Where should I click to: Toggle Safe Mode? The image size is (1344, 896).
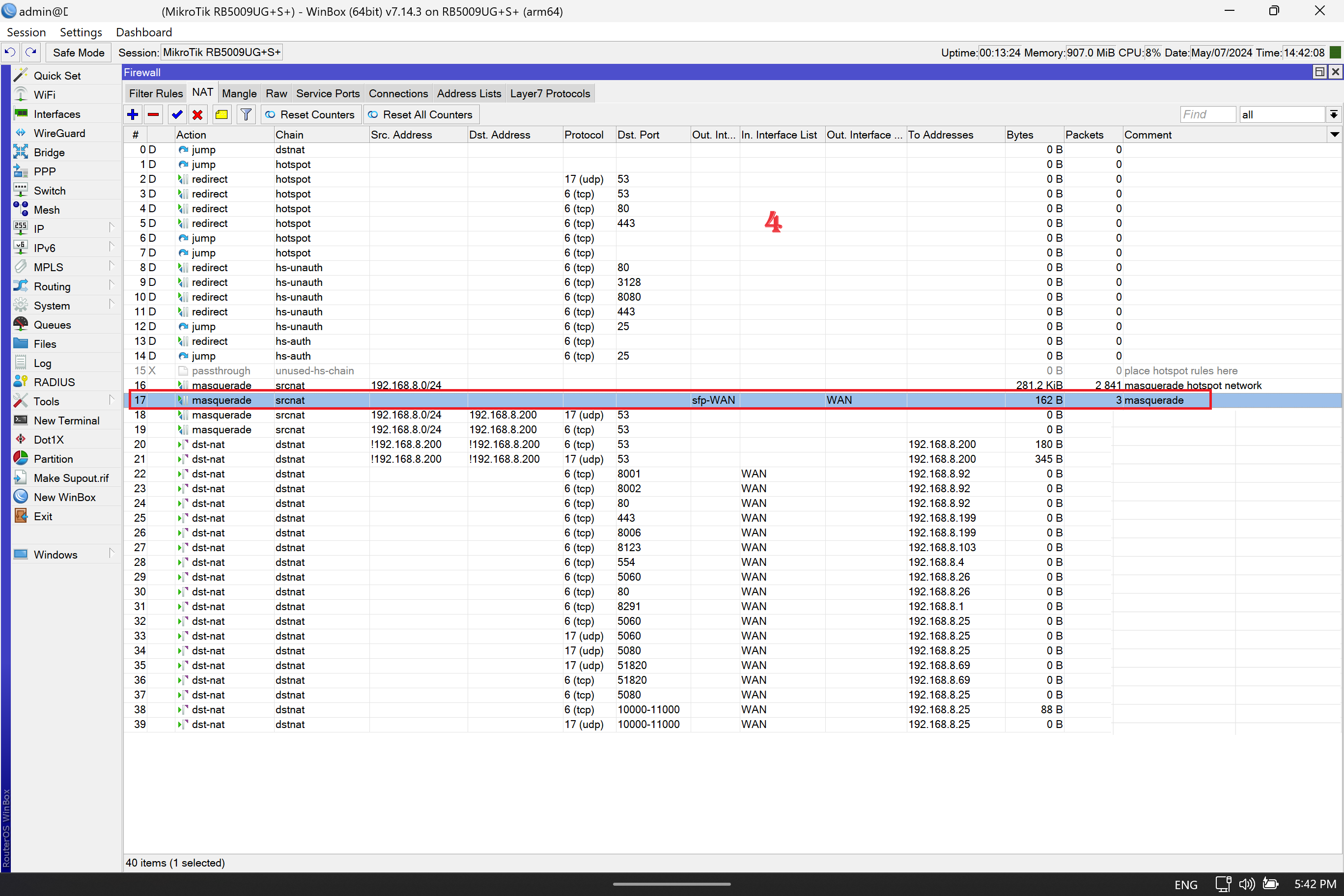pyautogui.click(x=79, y=53)
